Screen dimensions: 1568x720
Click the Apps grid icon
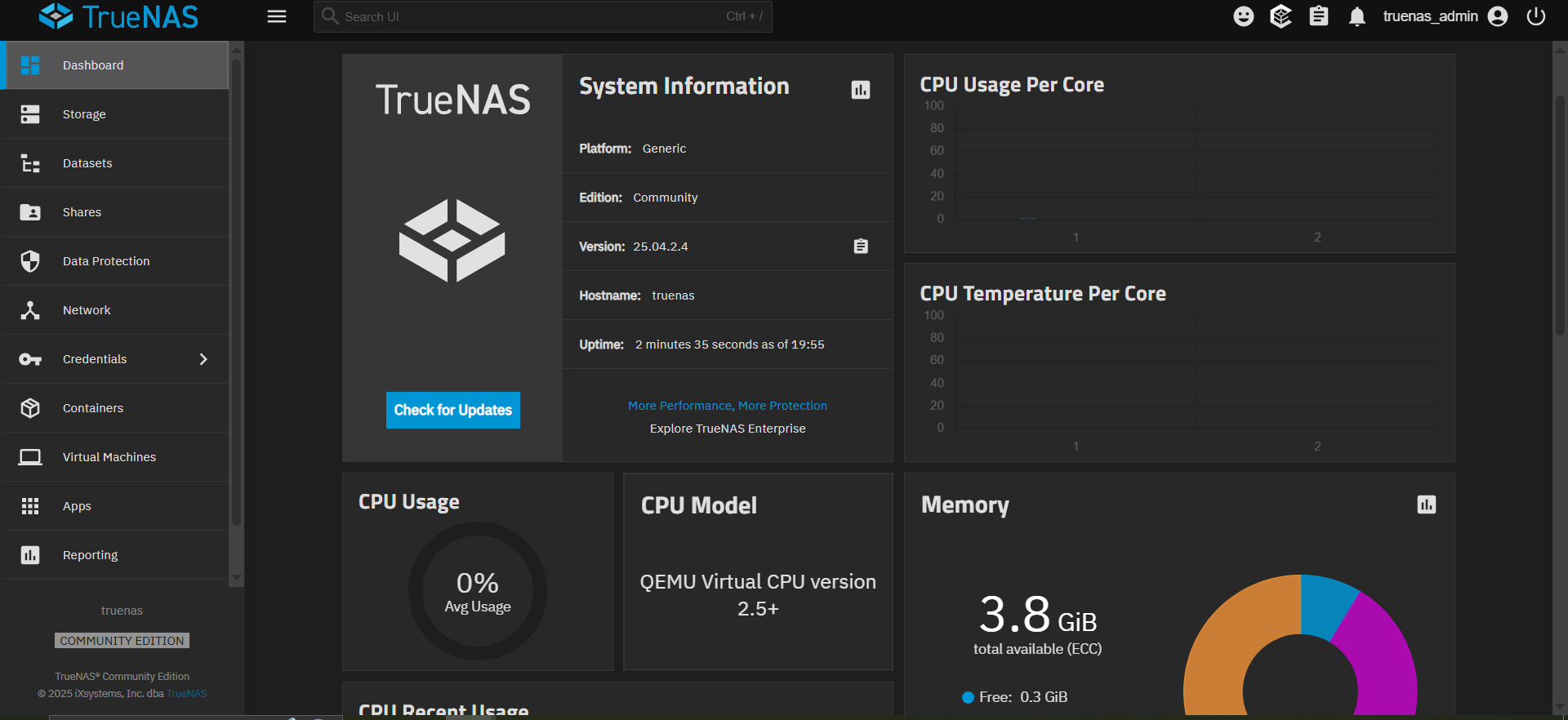point(30,506)
